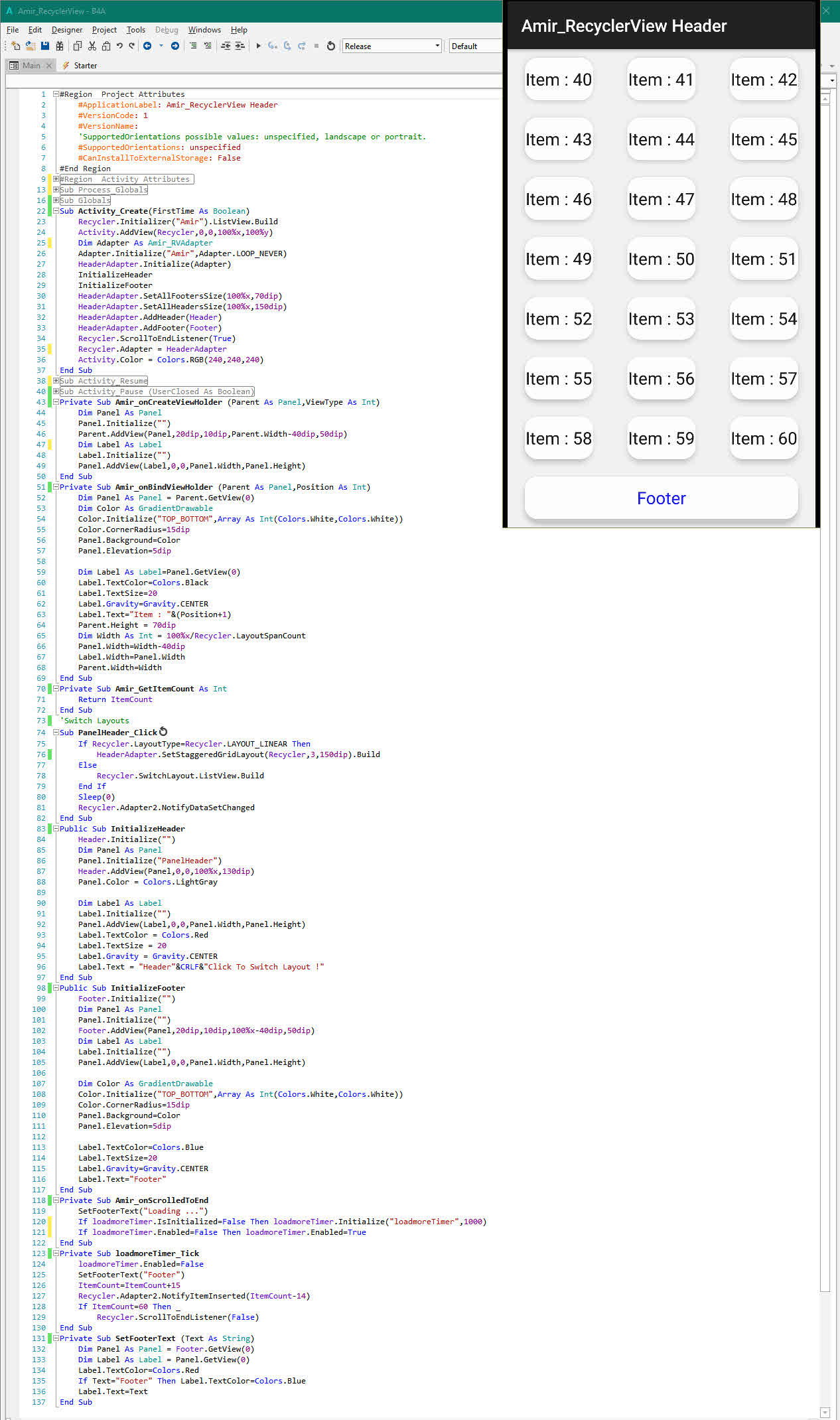Tap the Item : 60 card
Screen dimensions: 840x1420
tap(764, 439)
